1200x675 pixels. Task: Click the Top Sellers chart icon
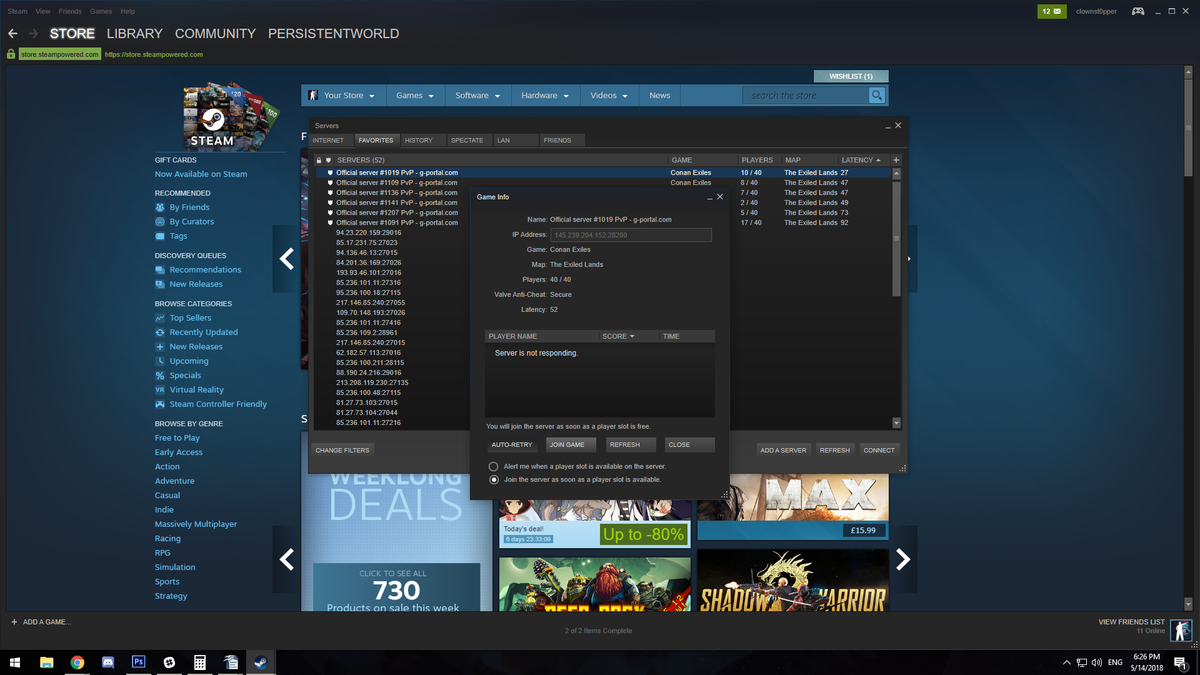(x=160, y=318)
